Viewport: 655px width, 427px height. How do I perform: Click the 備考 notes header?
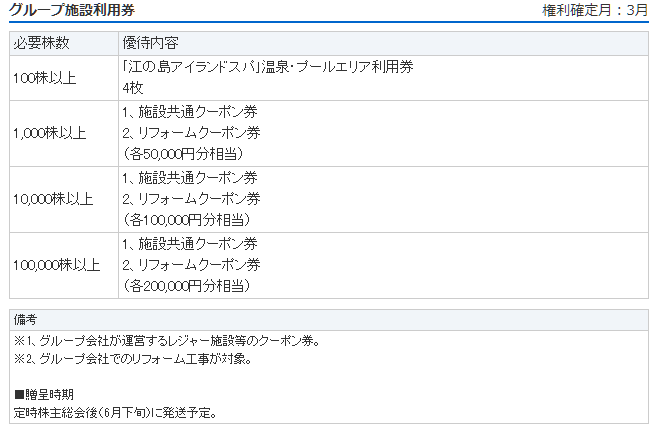click(26, 320)
